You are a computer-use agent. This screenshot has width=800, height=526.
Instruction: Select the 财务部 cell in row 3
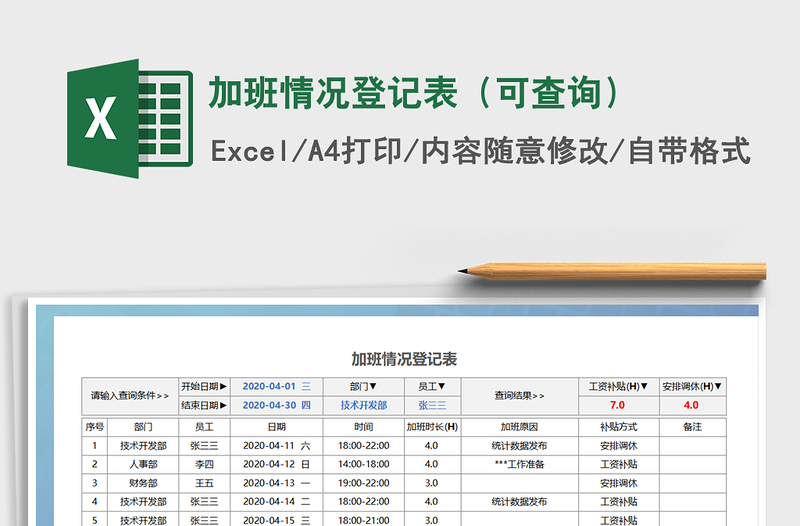143,483
